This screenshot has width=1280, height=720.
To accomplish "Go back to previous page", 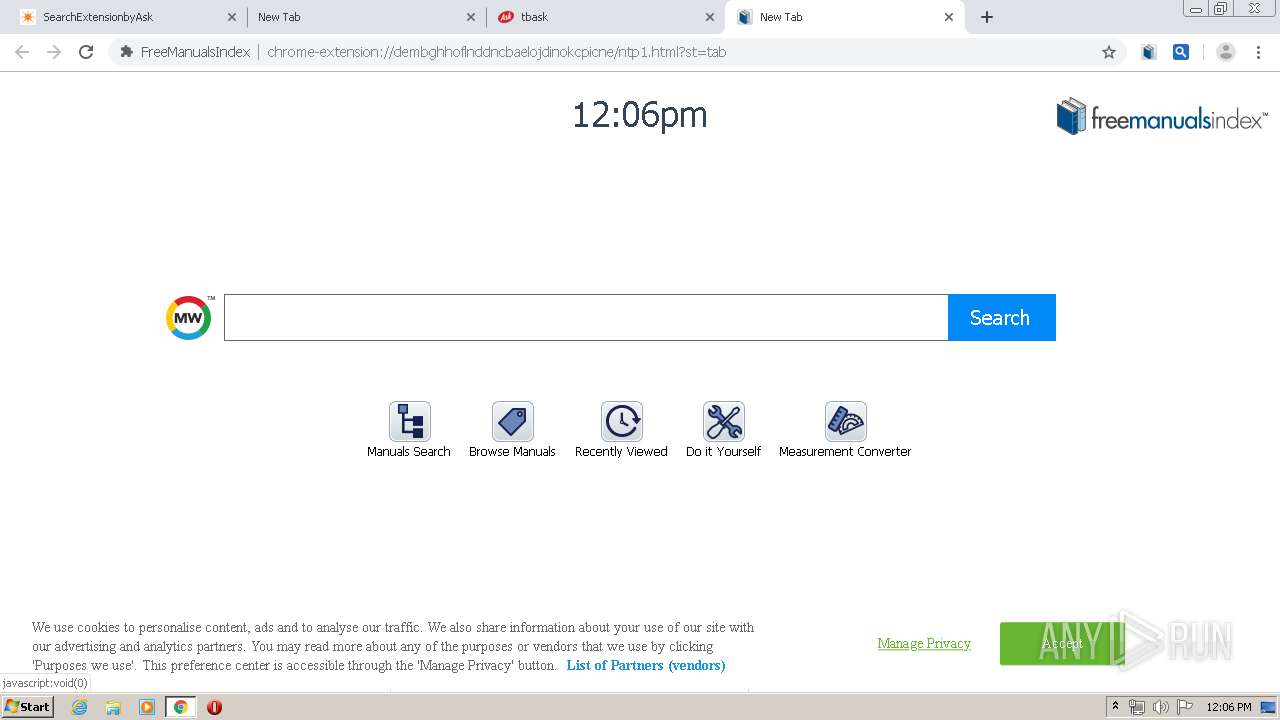I will 22,52.
